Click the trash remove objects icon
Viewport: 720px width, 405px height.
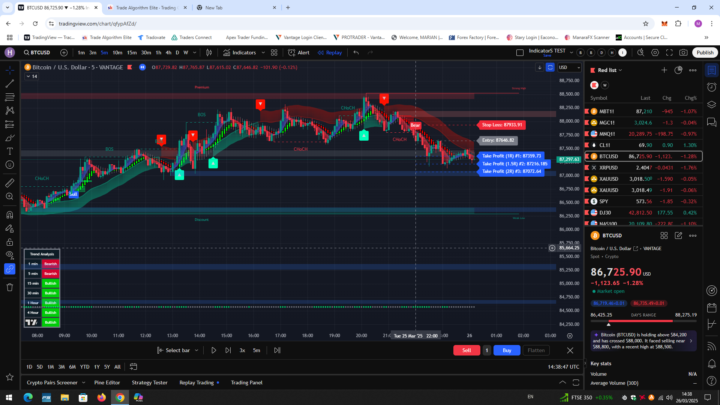pyautogui.click(x=10, y=287)
